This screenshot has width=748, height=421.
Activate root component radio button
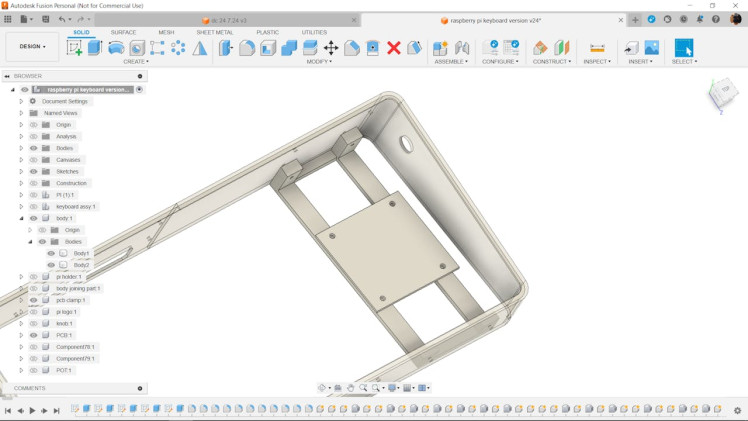139,89
